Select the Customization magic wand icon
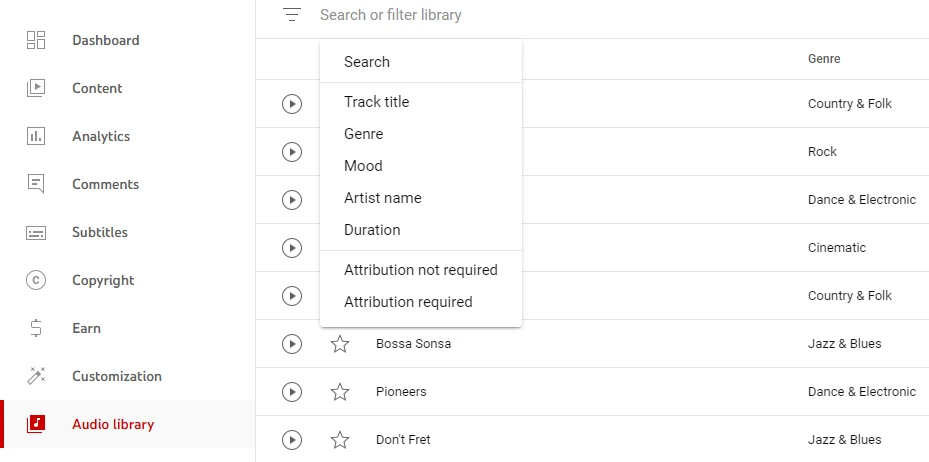Screen dimensions: 929x462 pyautogui.click(x=36, y=376)
